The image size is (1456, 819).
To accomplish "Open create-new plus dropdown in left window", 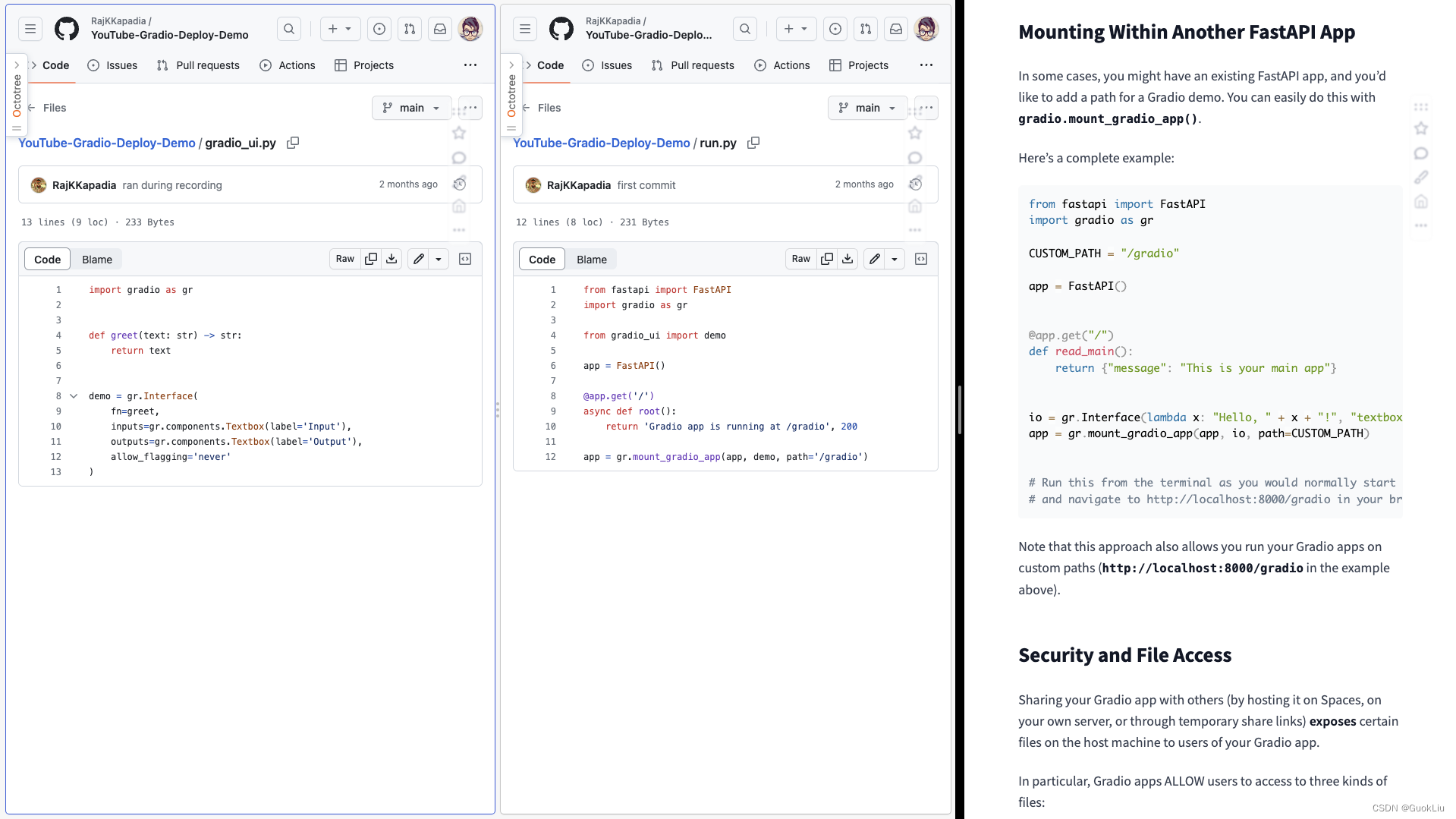I will tap(340, 29).
